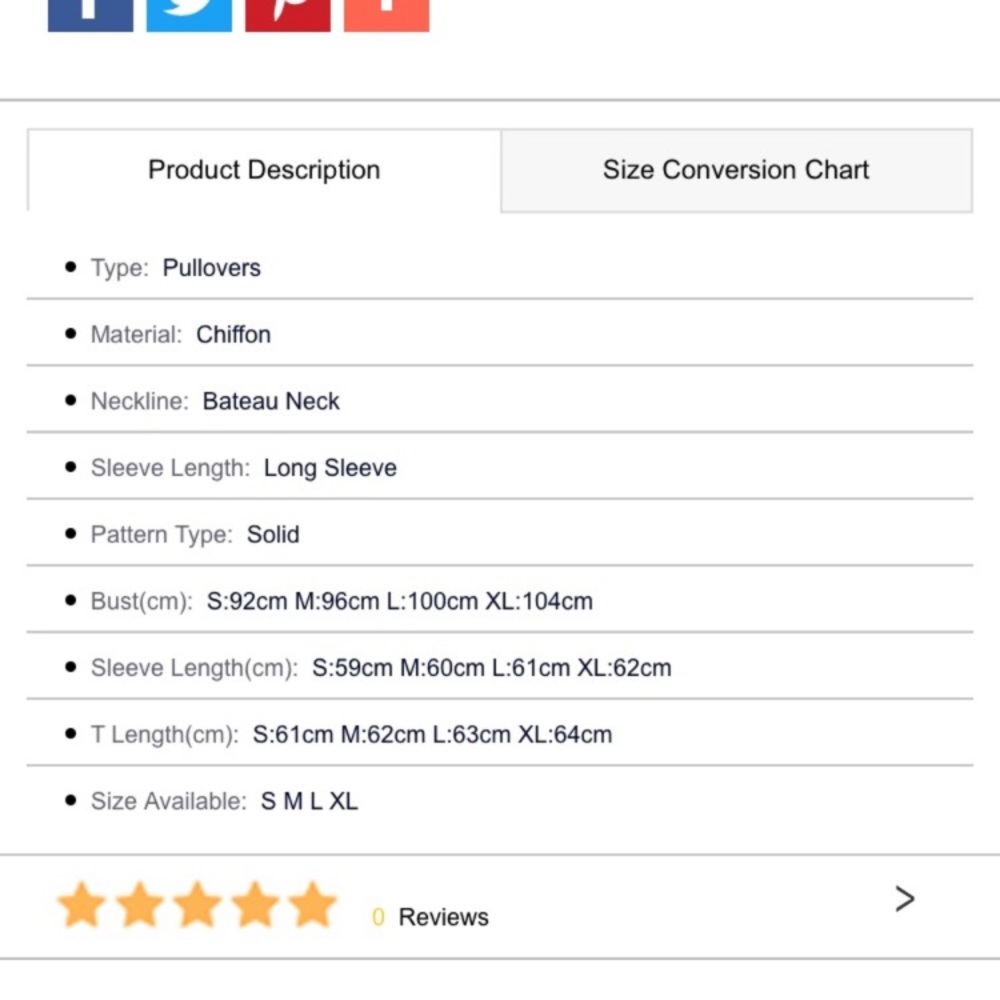Open the Size Conversion Chart tab
Image resolution: width=1000 pixels, height=1000 pixels.
[736, 170]
